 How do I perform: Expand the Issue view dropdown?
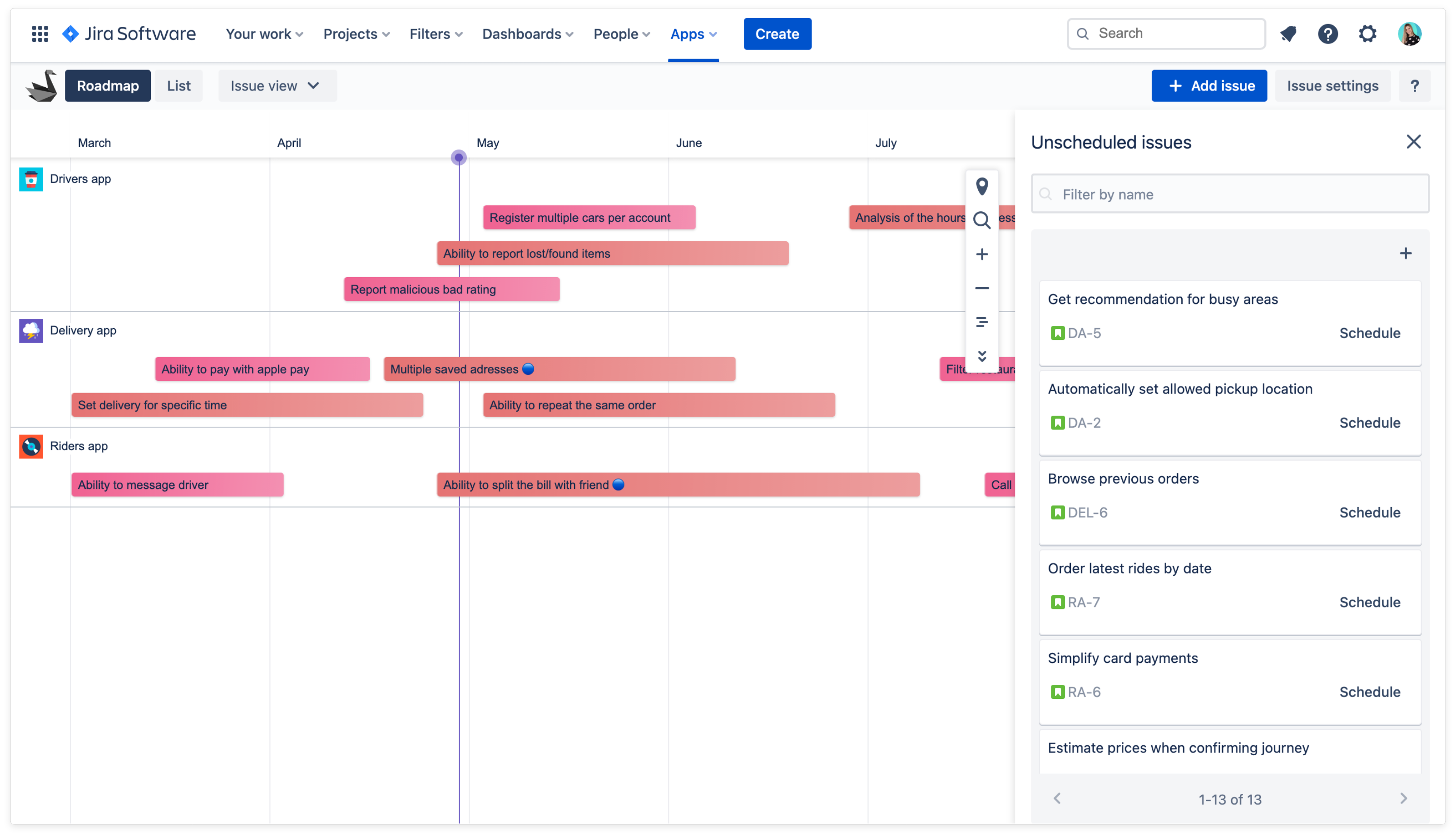point(277,86)
